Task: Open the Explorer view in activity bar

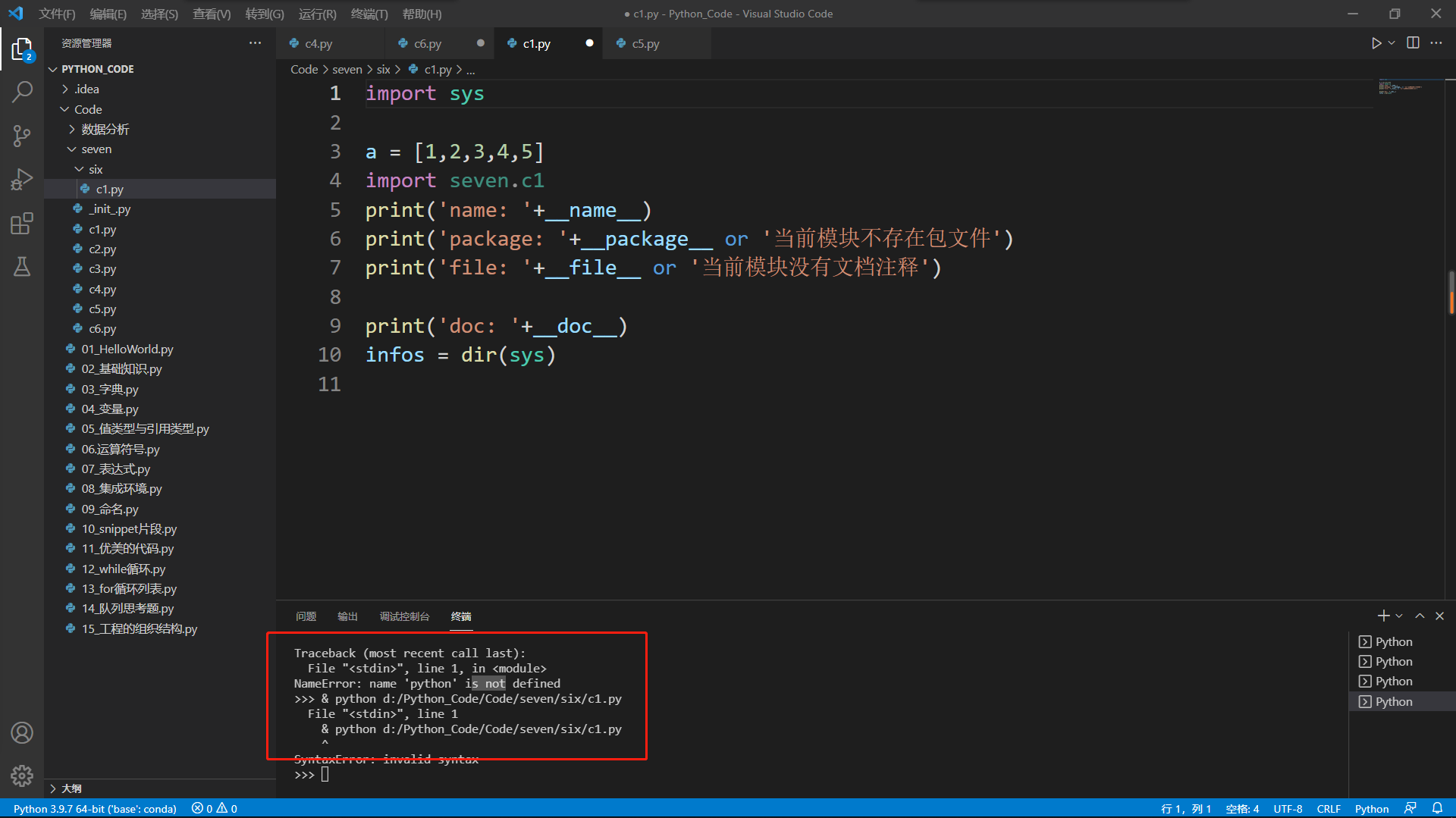Action: [22, 49]
